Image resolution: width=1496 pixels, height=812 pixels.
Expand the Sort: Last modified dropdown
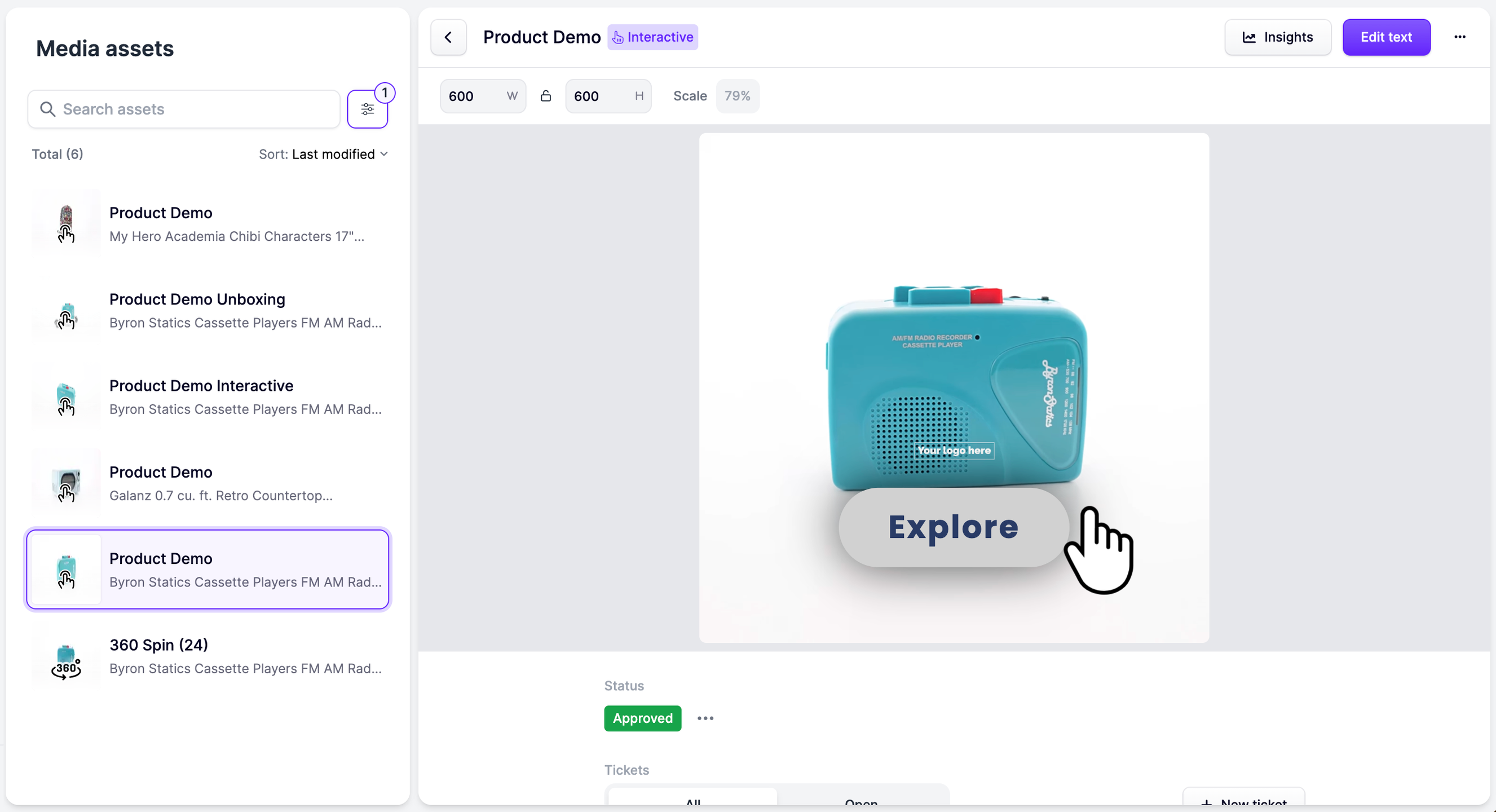[324, 154]
